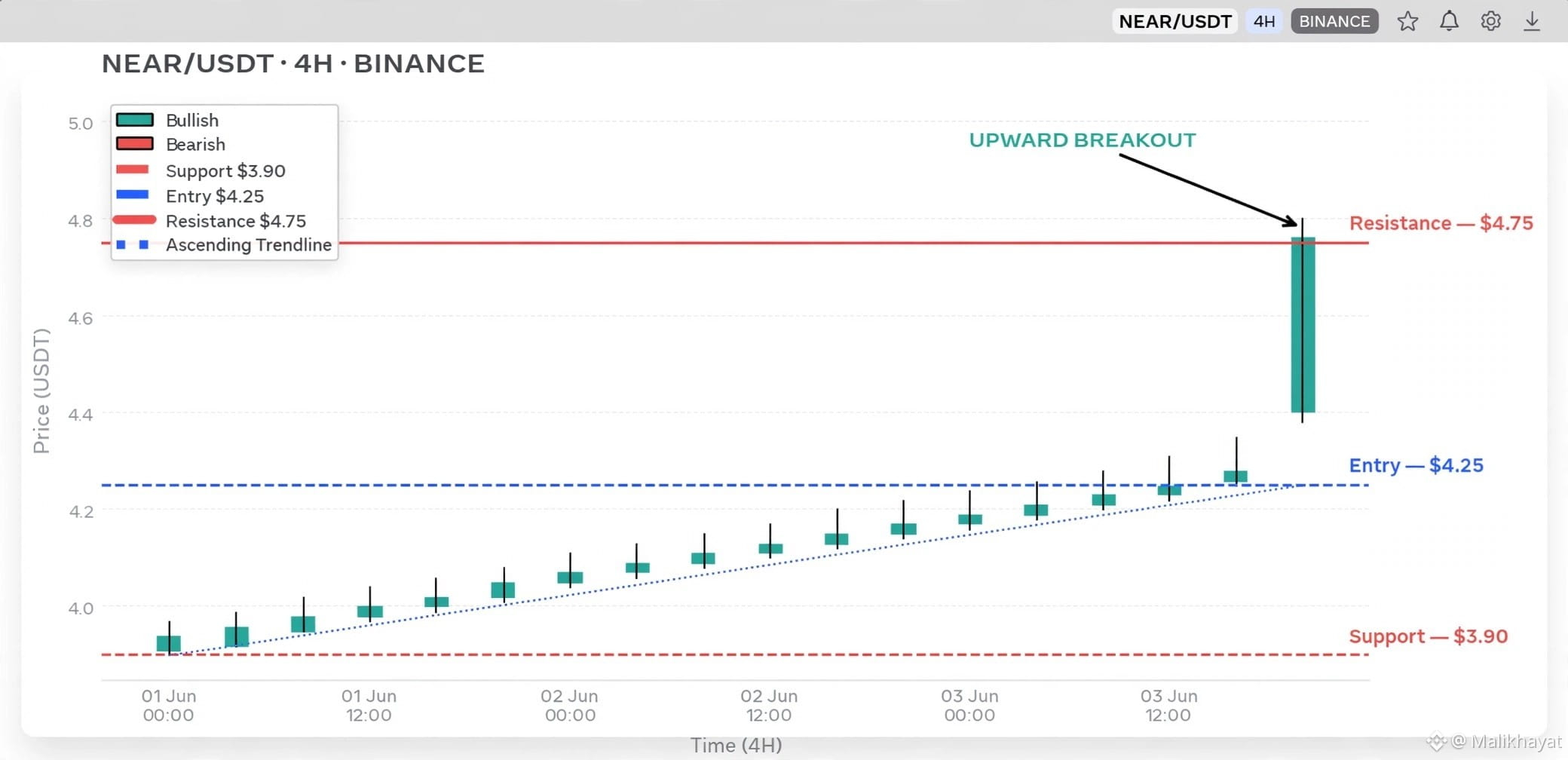Select the 4H timeframe chip
The height and width of the screenshot is (760, 1568).
(x=1264, y=21)
